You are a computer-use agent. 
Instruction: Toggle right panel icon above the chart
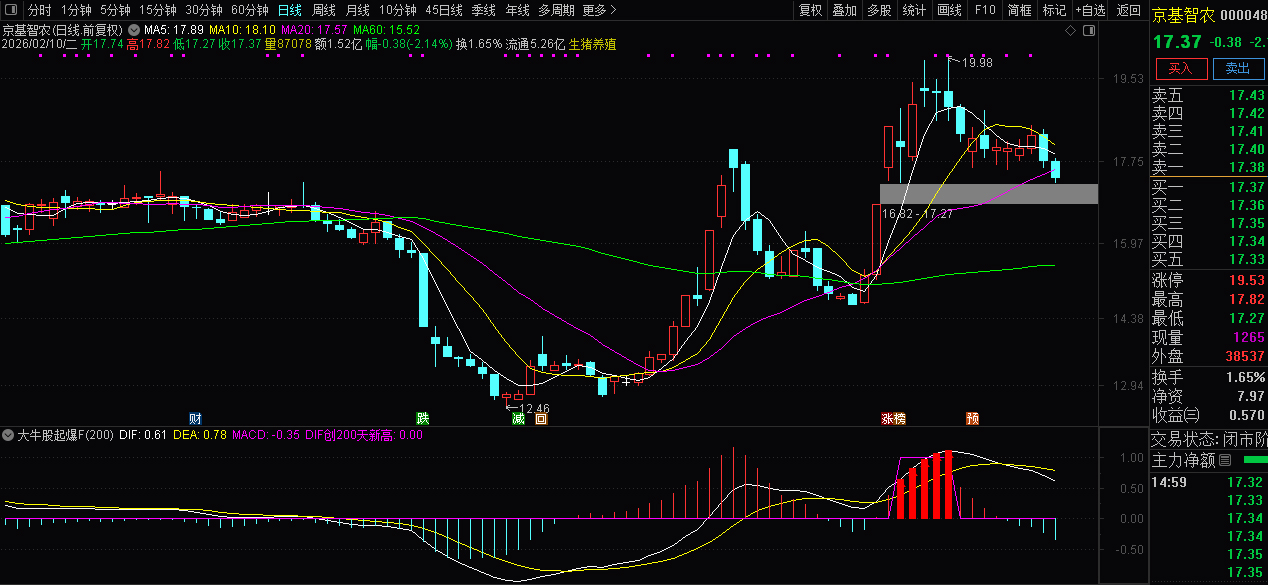1088,31
